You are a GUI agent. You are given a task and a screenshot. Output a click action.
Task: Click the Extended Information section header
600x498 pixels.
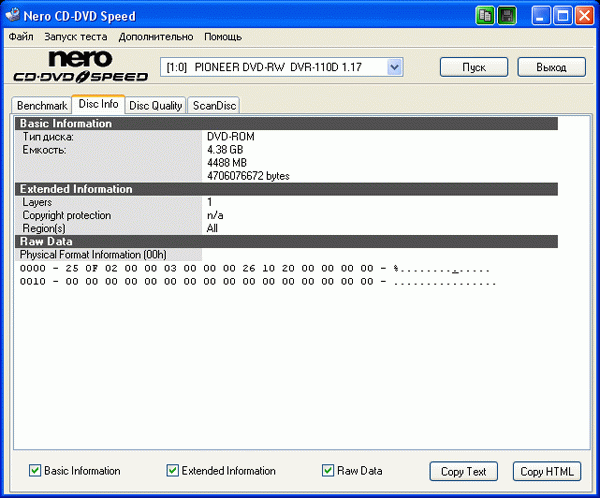coord(286,189)
